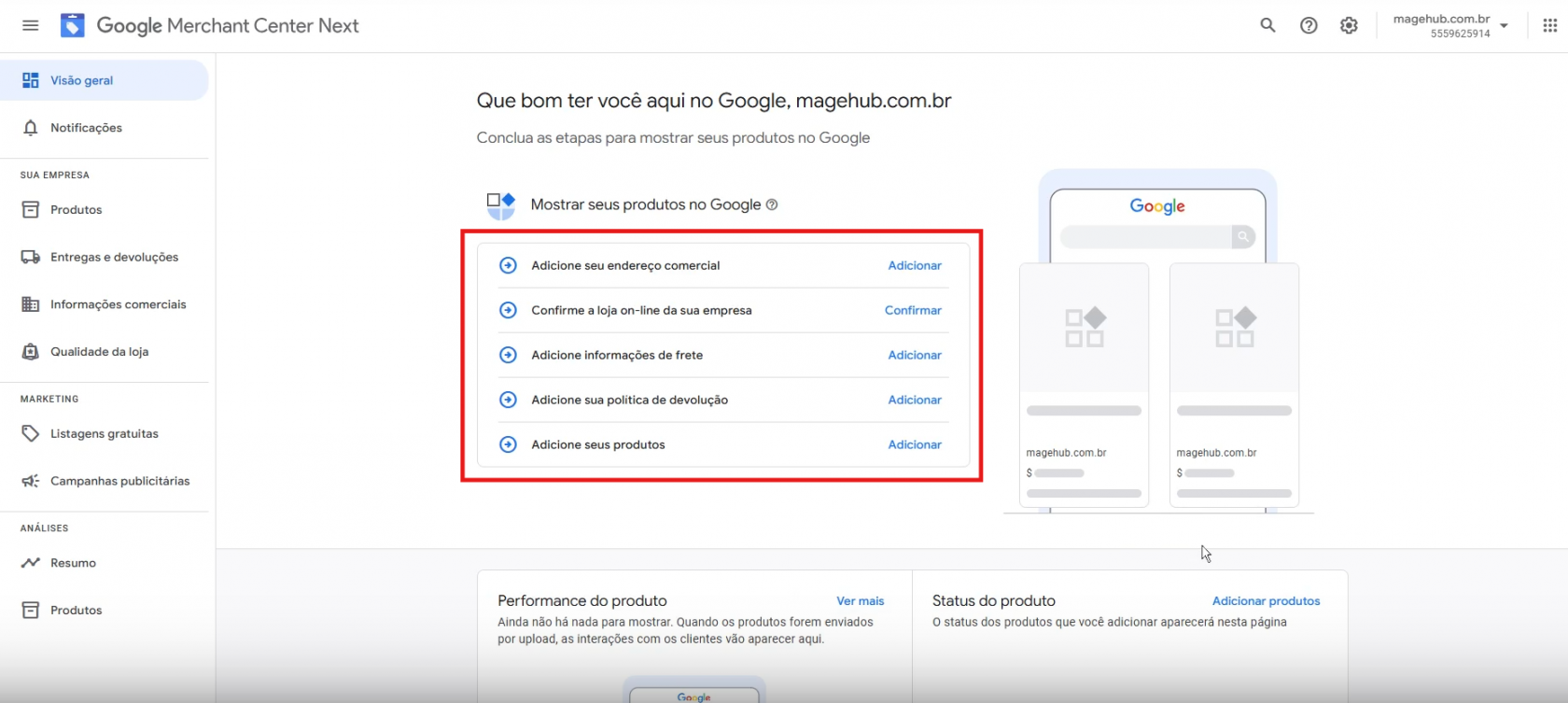Screen dimensions: 1568x703
Task: Click the Adicione informações de frete text
Action: [x=617, y=356]
